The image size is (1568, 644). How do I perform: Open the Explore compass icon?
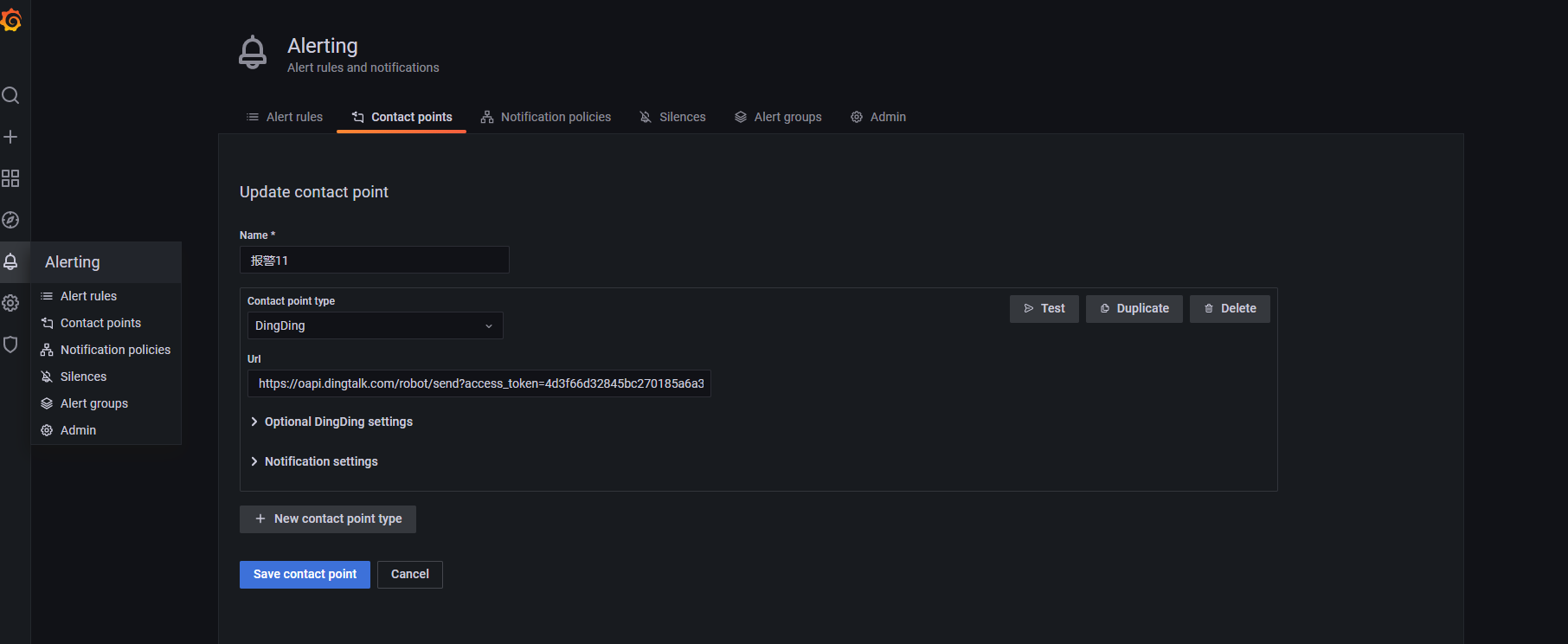coord(10,220)
